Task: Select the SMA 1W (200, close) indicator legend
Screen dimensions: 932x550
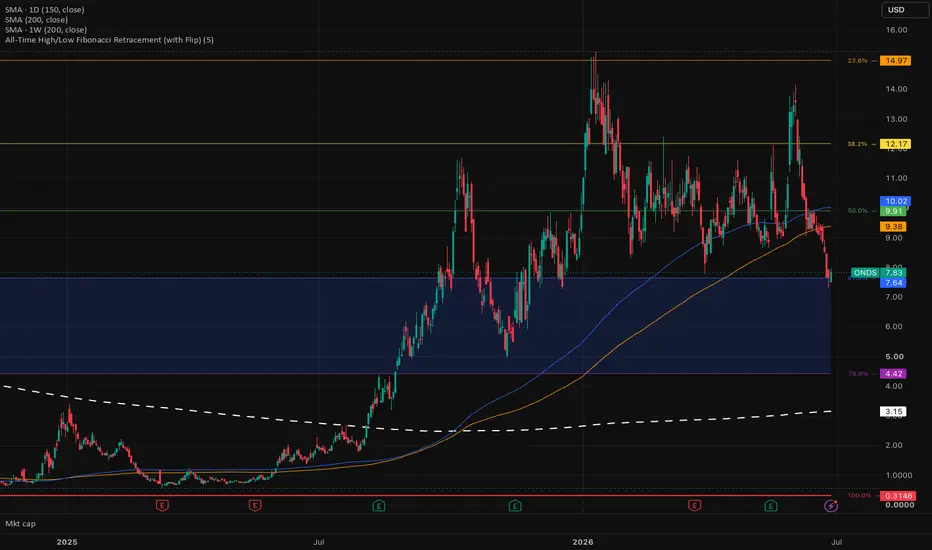Action: pyautogui.click(x=46, y=30)
